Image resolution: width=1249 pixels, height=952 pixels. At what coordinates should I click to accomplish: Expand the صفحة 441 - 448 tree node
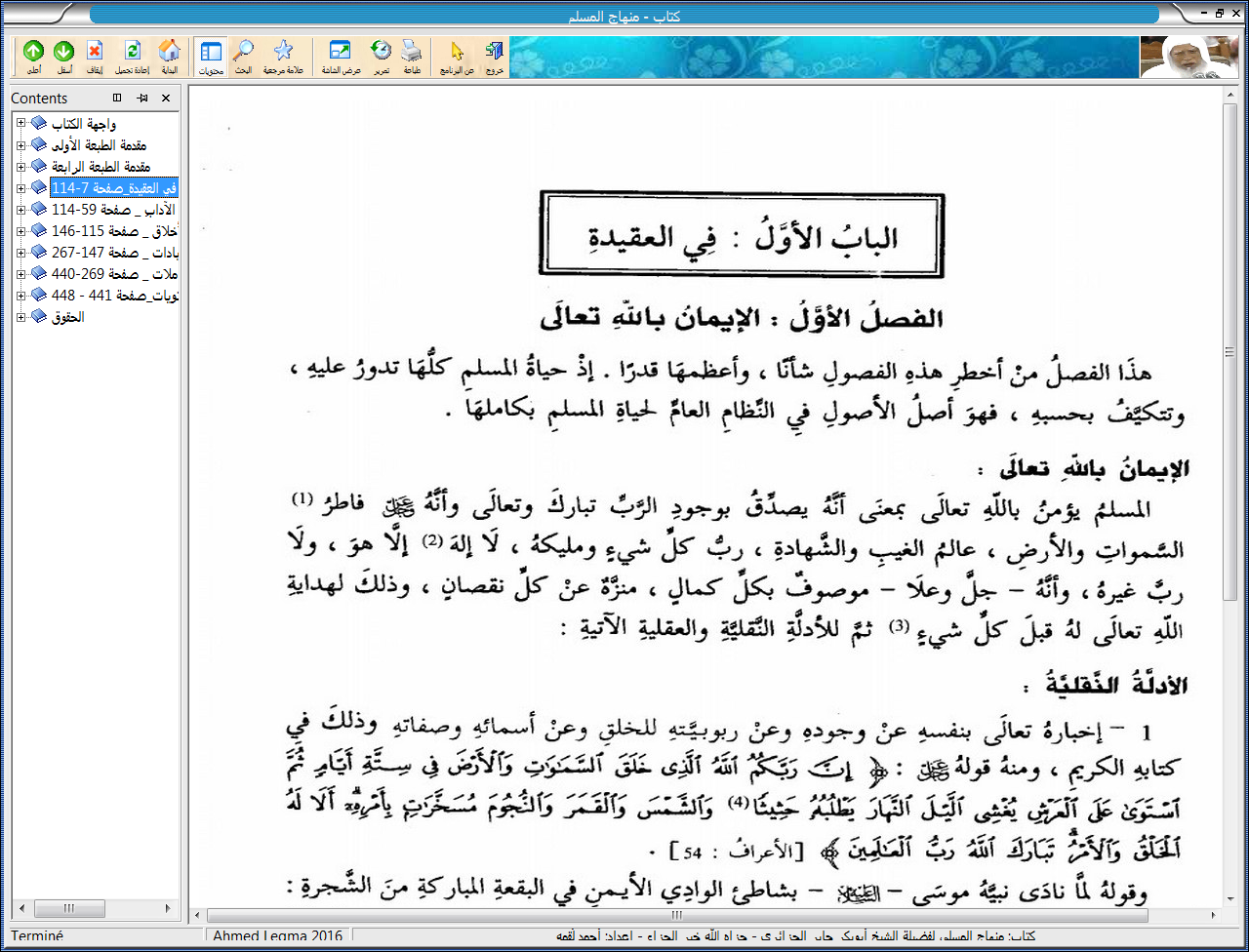tap(20, 295)
